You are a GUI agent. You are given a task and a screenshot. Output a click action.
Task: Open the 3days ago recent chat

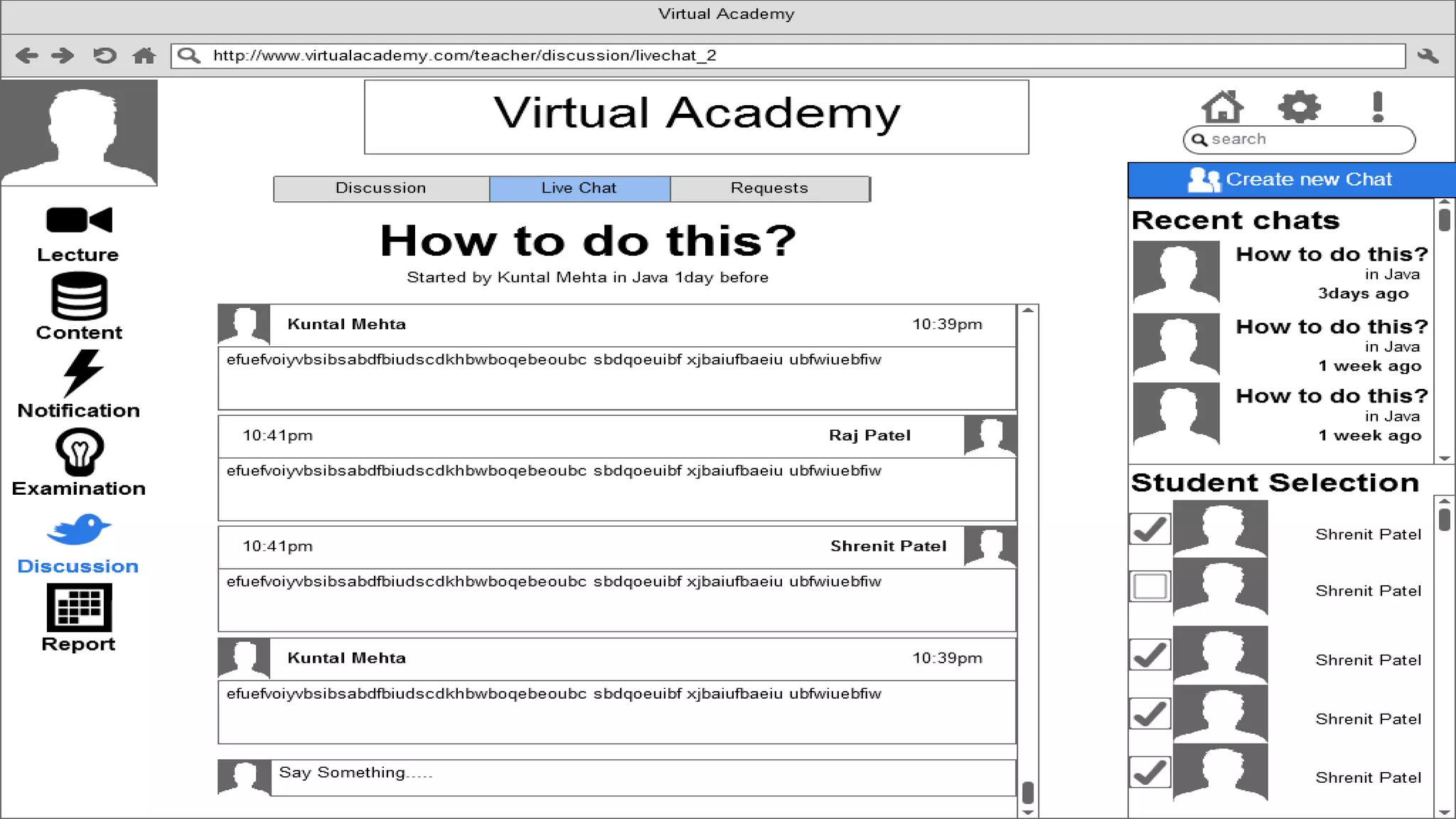pyautogui.click(x=1280, y=274)
